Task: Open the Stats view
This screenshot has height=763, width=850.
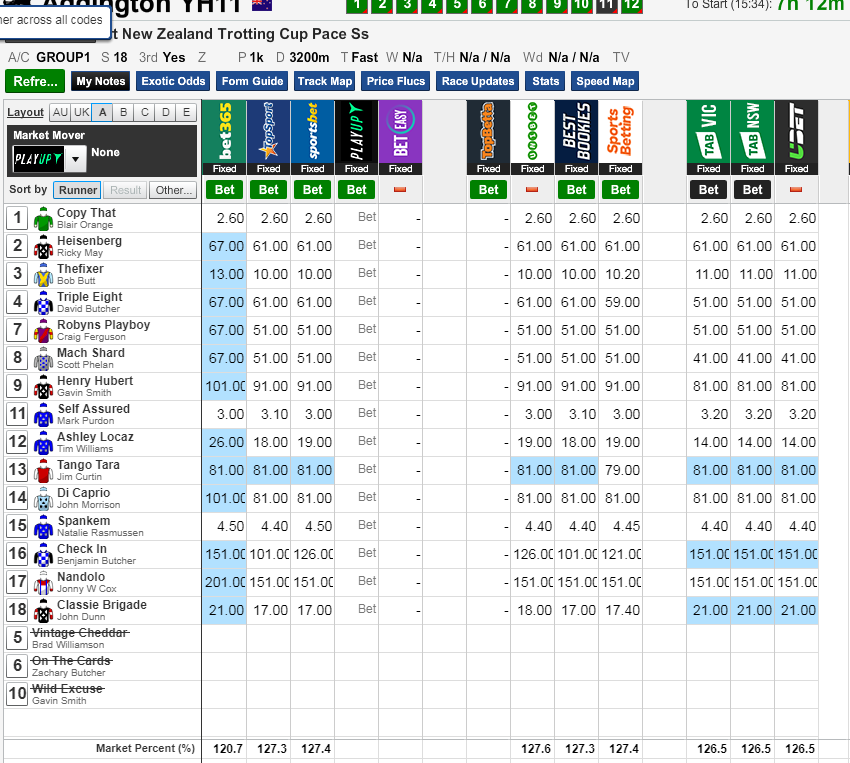Action: tap(545, 81)
